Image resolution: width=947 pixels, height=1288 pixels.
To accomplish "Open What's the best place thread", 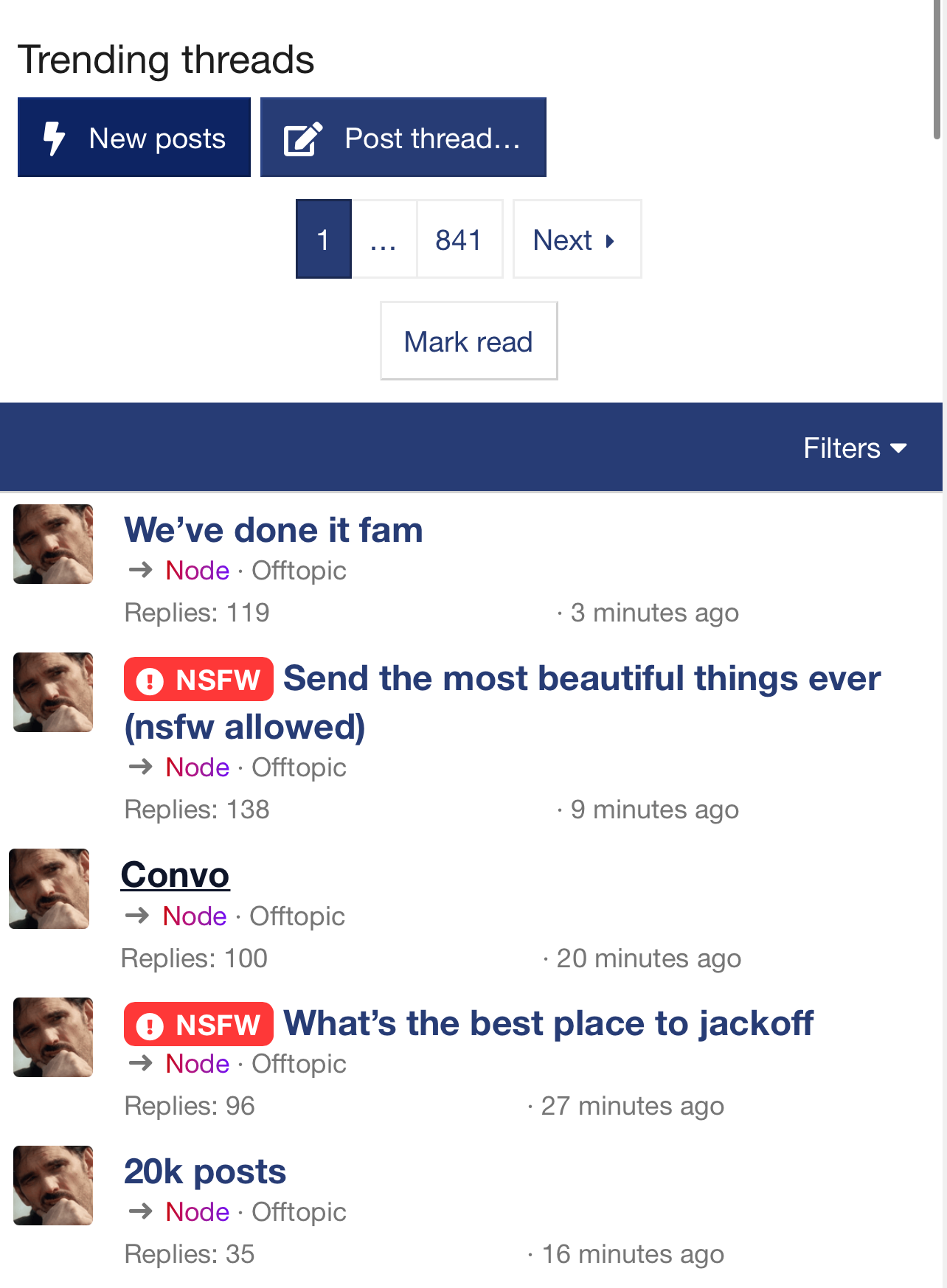I will point(548,1023).
